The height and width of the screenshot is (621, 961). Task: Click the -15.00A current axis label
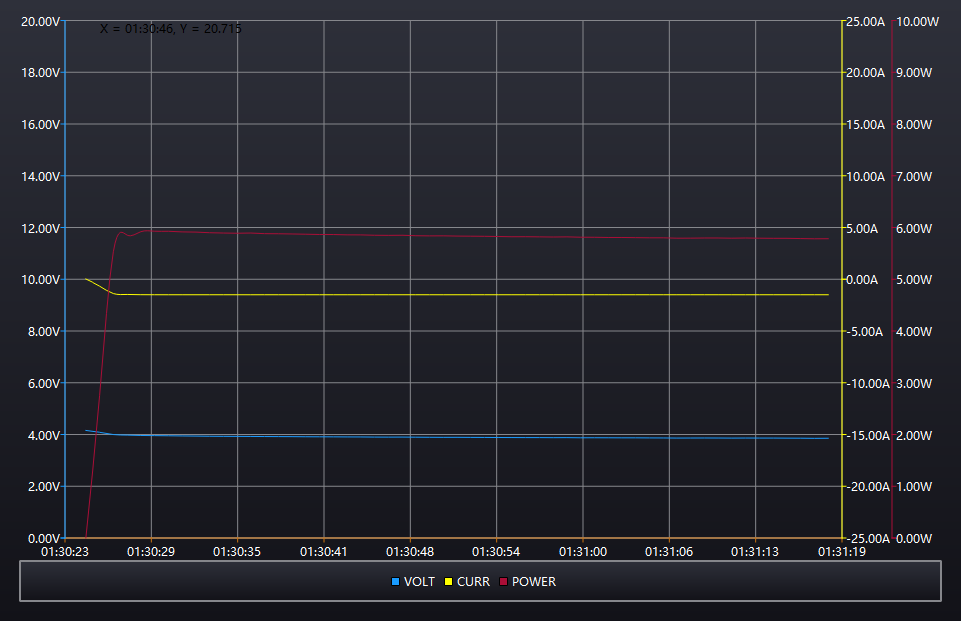pyautogui.click(x=863, y=435)
